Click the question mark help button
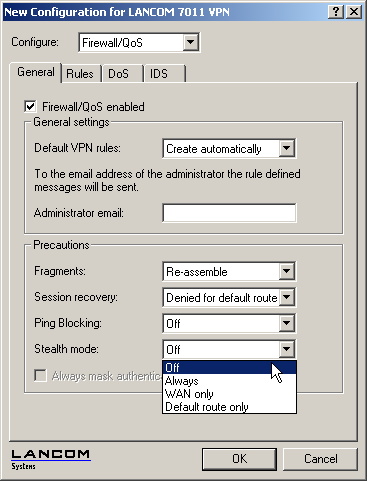Viewport: 367px width, 481px height. pyautogui.click(x=336, y=12)
